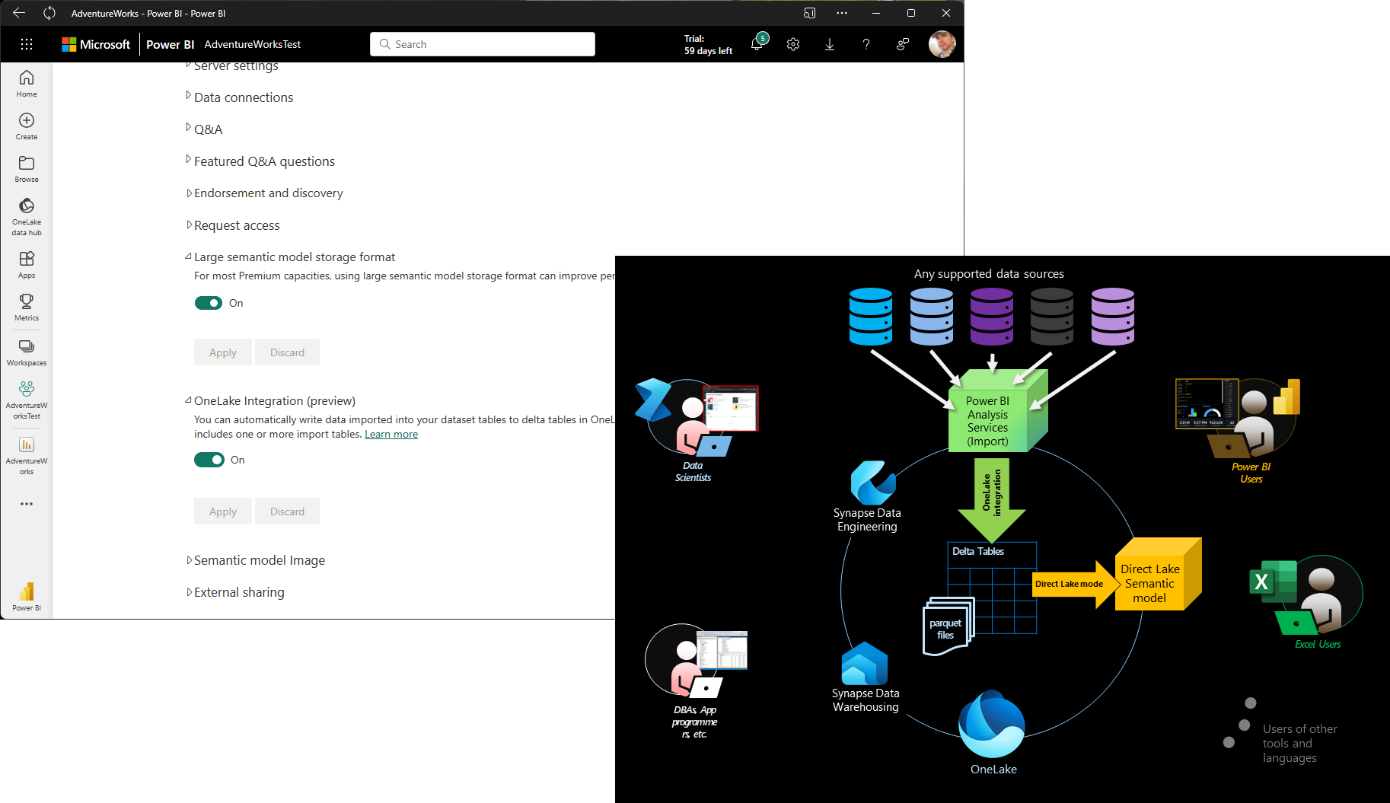Screen dimensions: 1390x803
Task: Click Apply under Large semantic model storage
Action: (223, 352)
